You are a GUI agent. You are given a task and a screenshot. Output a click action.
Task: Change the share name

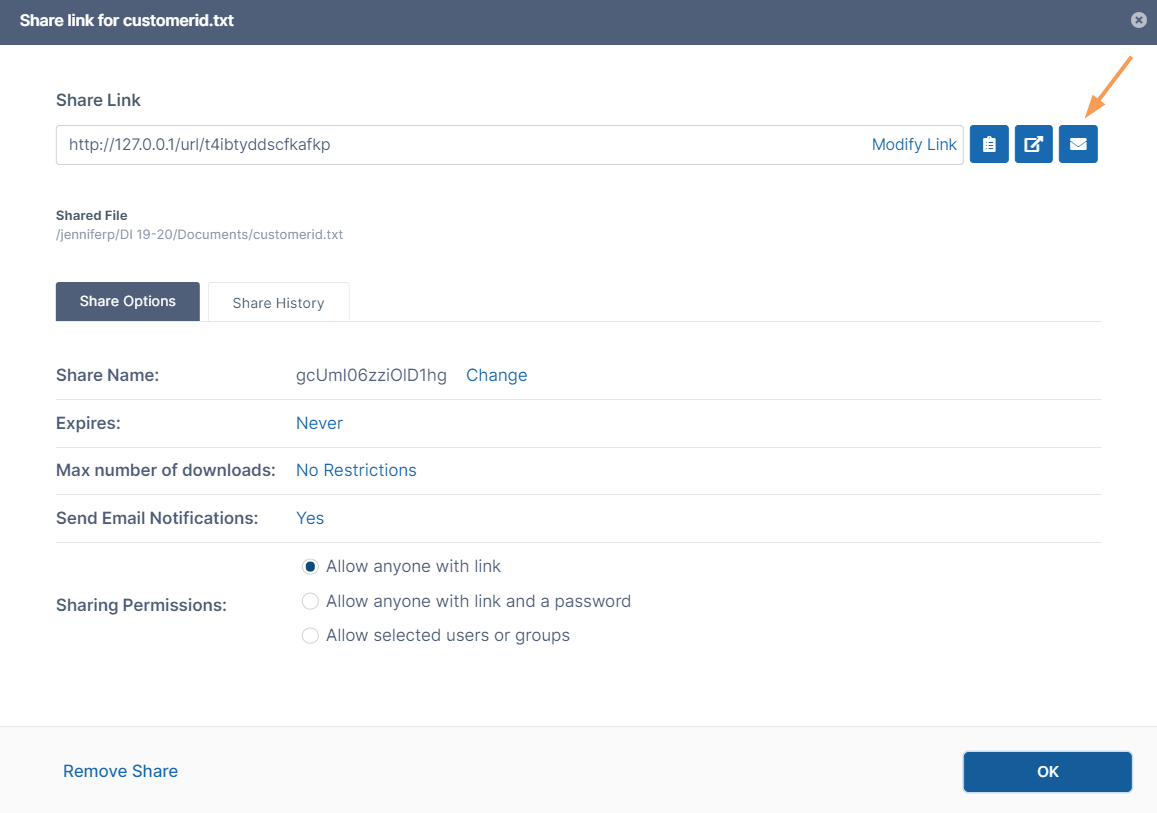tap(496, 375)
